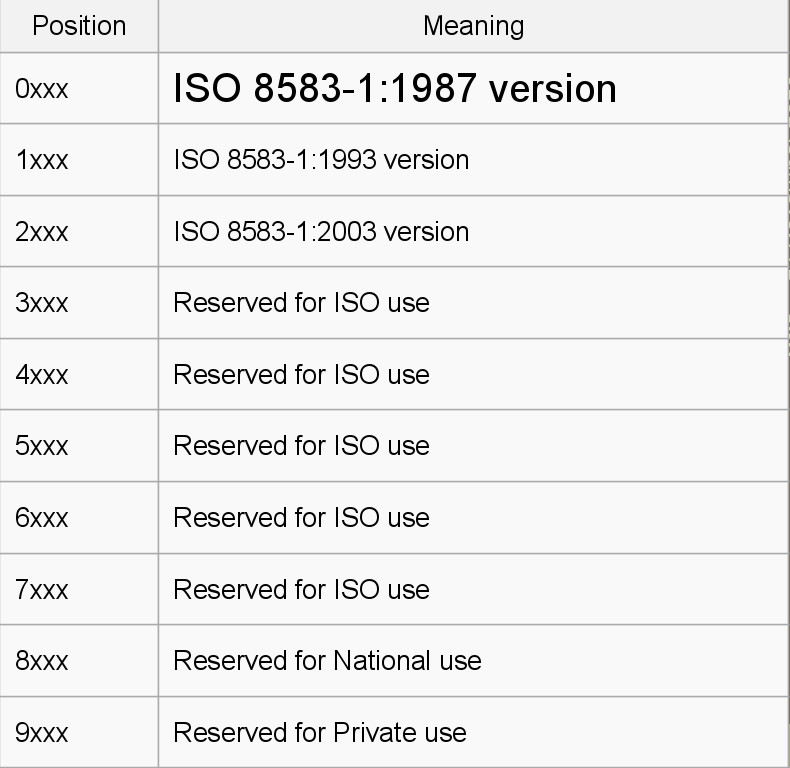The width and height of the screenshot is (790, 768).
Task: Select the 8xxx position cell
Action: [x=79, y=661]
